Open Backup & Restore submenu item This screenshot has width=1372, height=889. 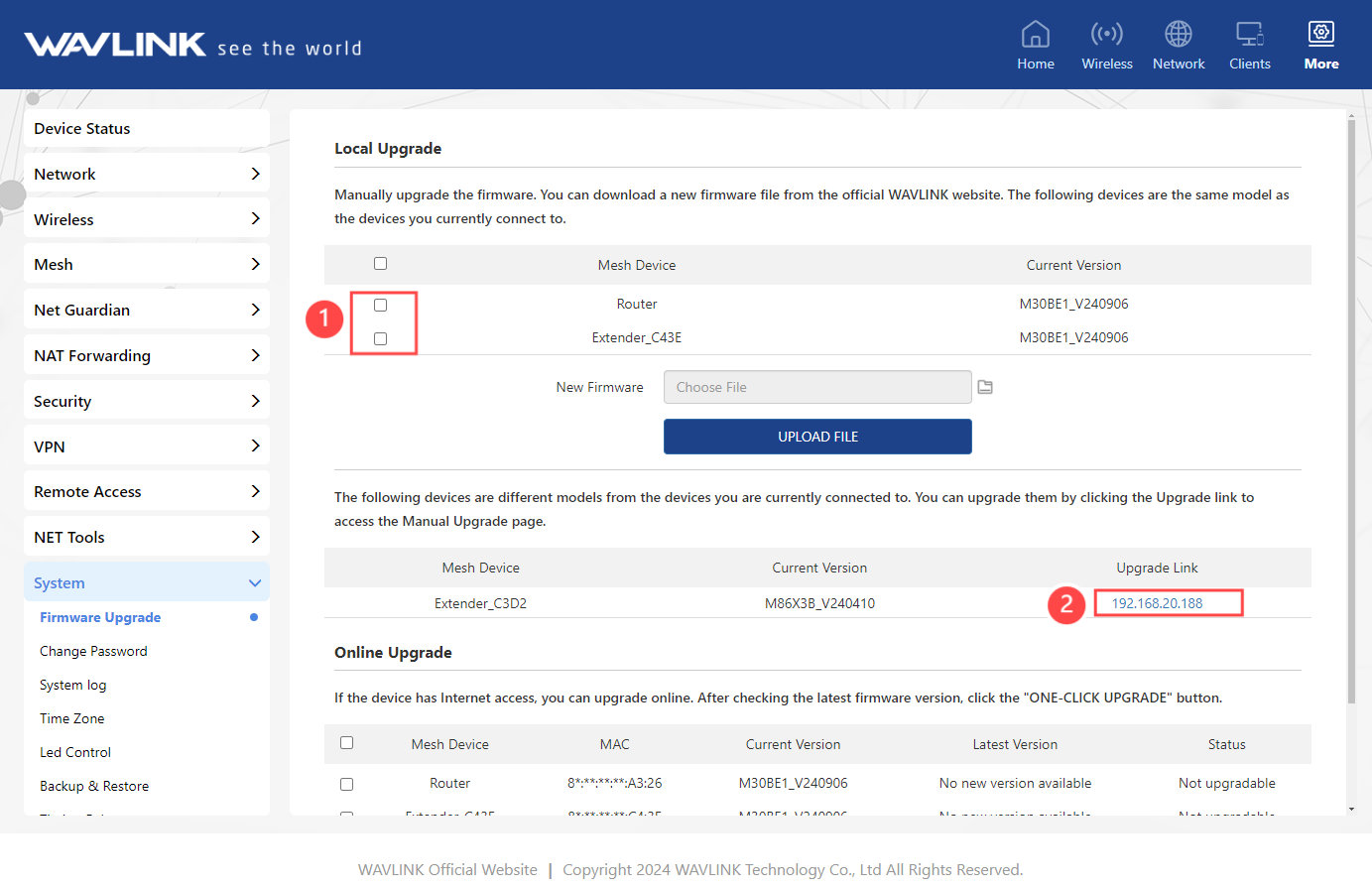tap(94, 786)
